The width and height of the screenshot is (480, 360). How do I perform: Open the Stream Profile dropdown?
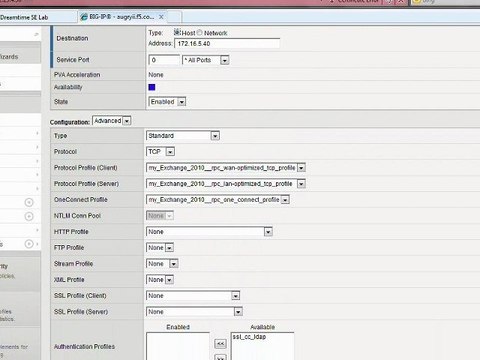162,264
